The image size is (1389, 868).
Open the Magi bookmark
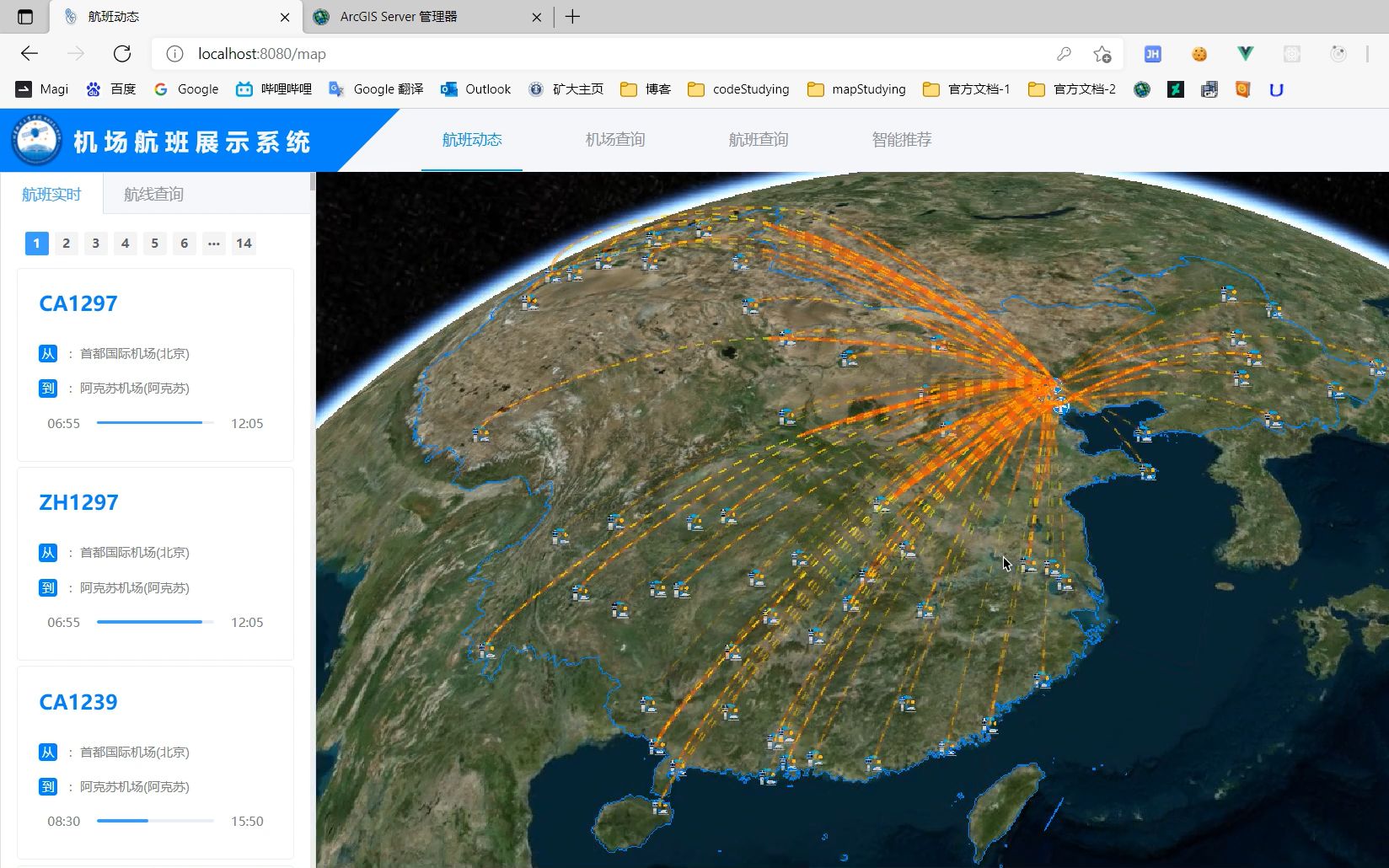[42, 89]
